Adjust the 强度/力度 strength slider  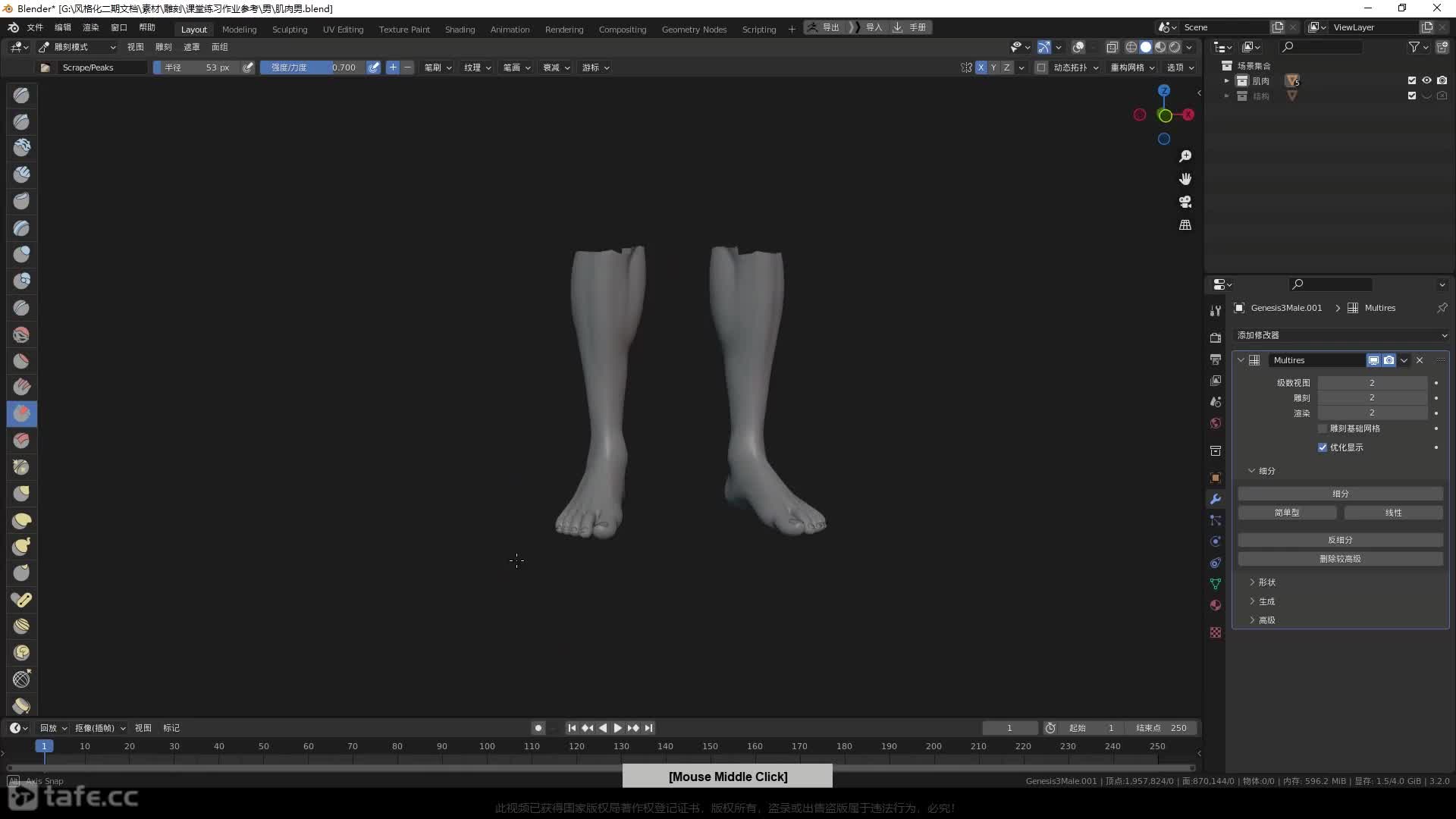coord(312,67)
